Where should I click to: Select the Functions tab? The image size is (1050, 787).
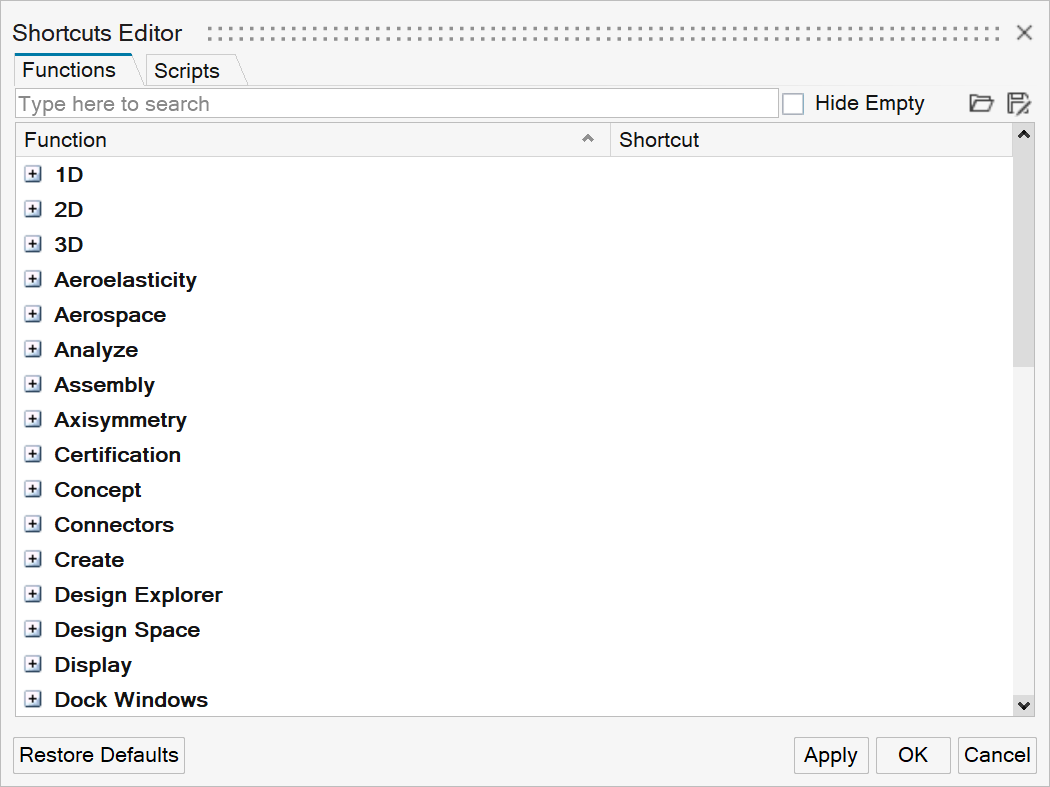coord(69,70)
